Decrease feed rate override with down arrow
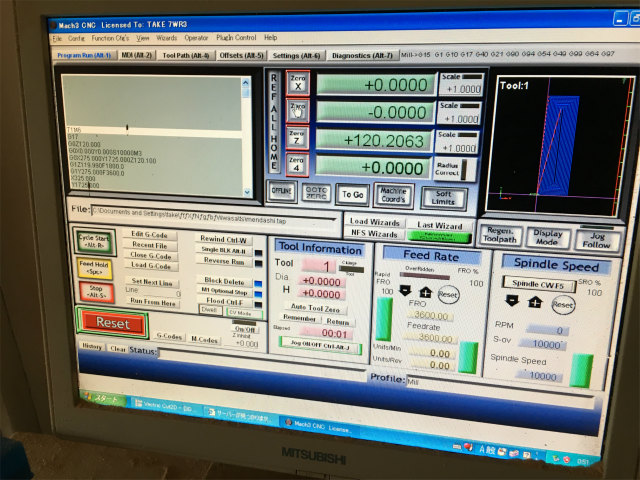Viewport: 640px width, 480px height. coord(405,290)
